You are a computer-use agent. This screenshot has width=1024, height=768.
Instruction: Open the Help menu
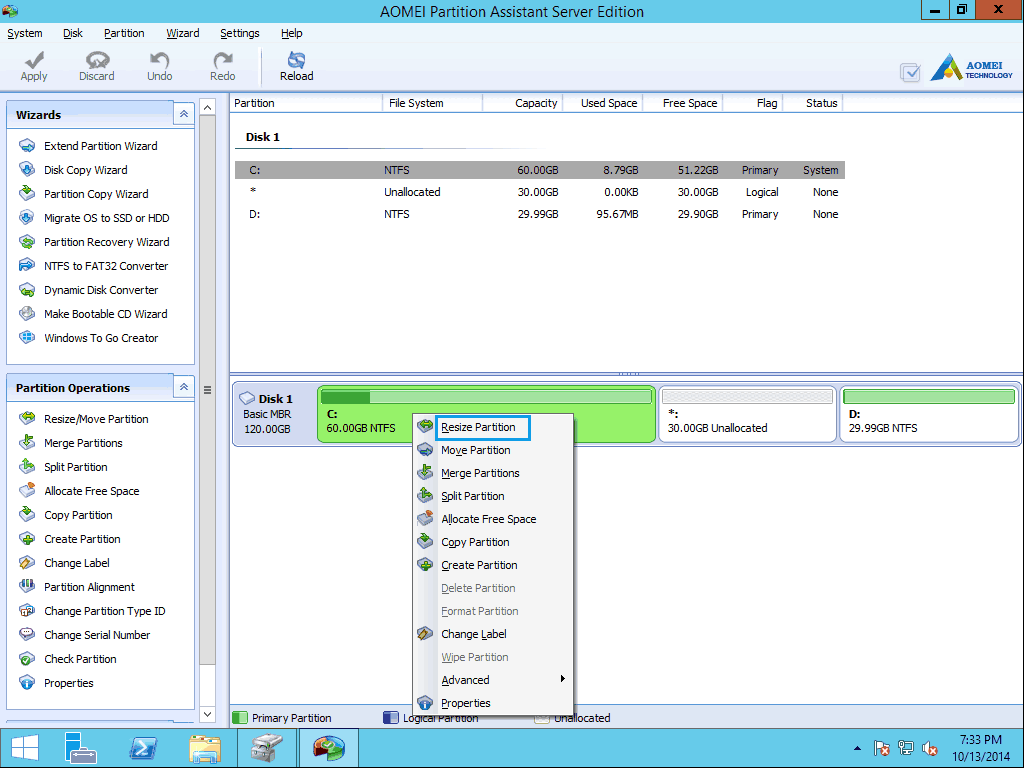[291, 33]
